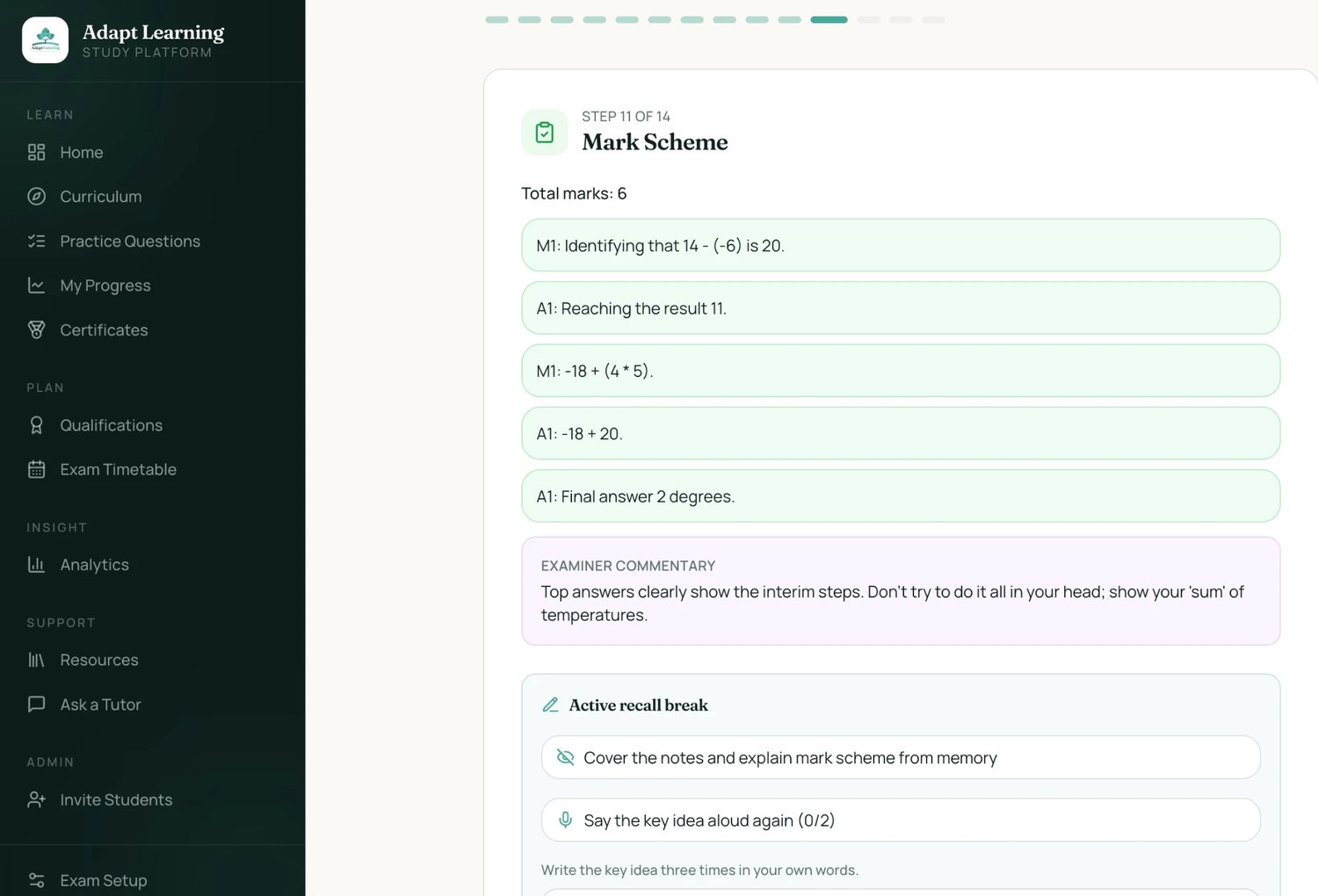Image resolution: width=1318 pixels, height=896 pixels.
Task: Click the Qualifications ribbon icon
Action: (36, 425)
